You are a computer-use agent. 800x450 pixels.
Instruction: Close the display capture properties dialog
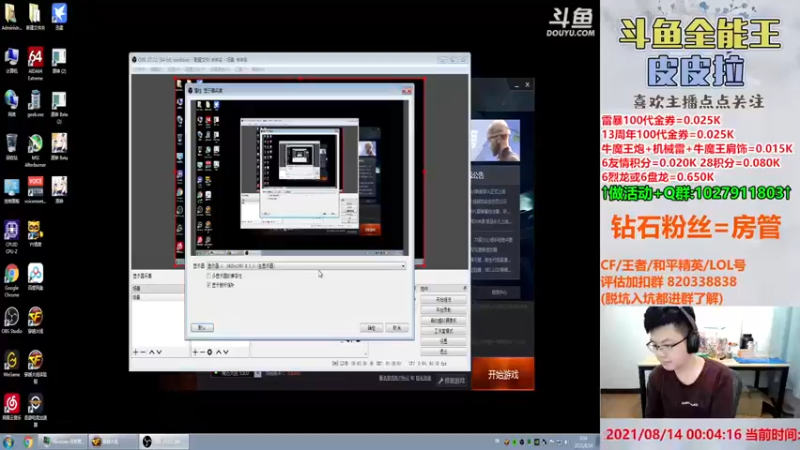point(407,91)
